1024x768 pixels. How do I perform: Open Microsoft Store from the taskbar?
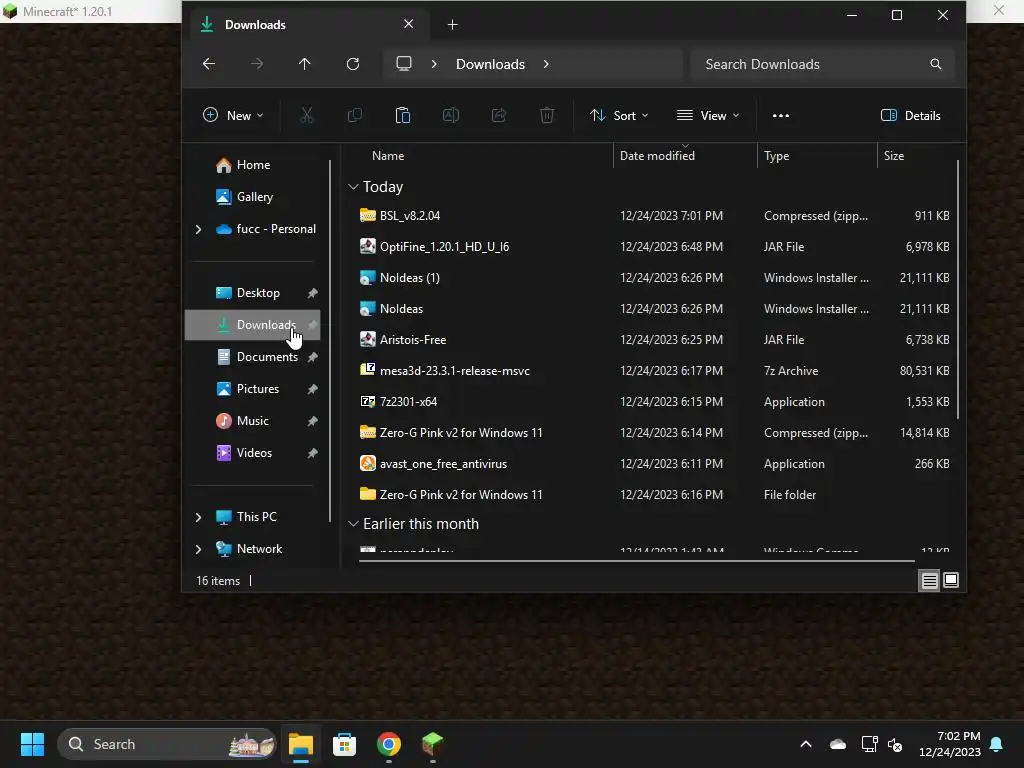(x=344, y=744)
